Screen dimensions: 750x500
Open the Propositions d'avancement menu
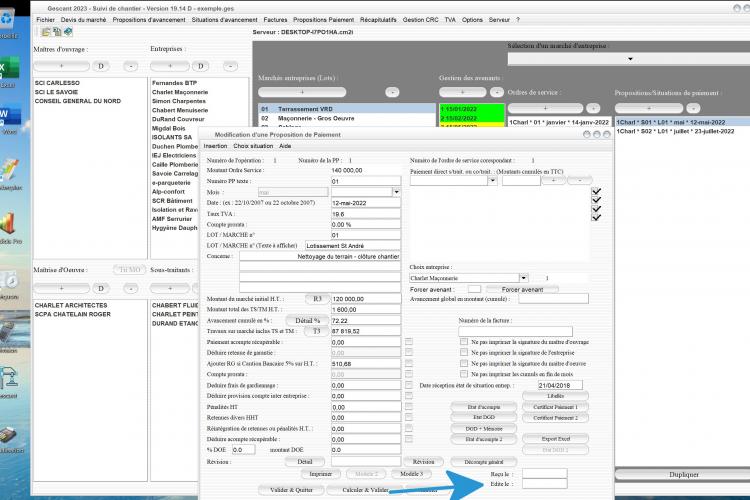149,20
